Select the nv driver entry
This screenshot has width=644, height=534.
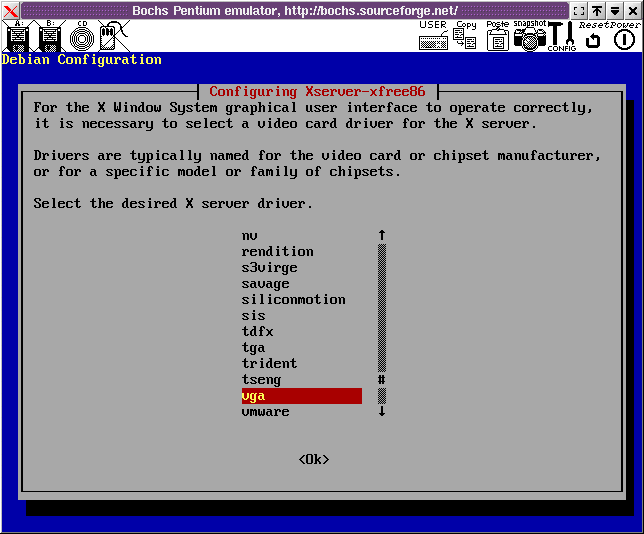(249, 236)
